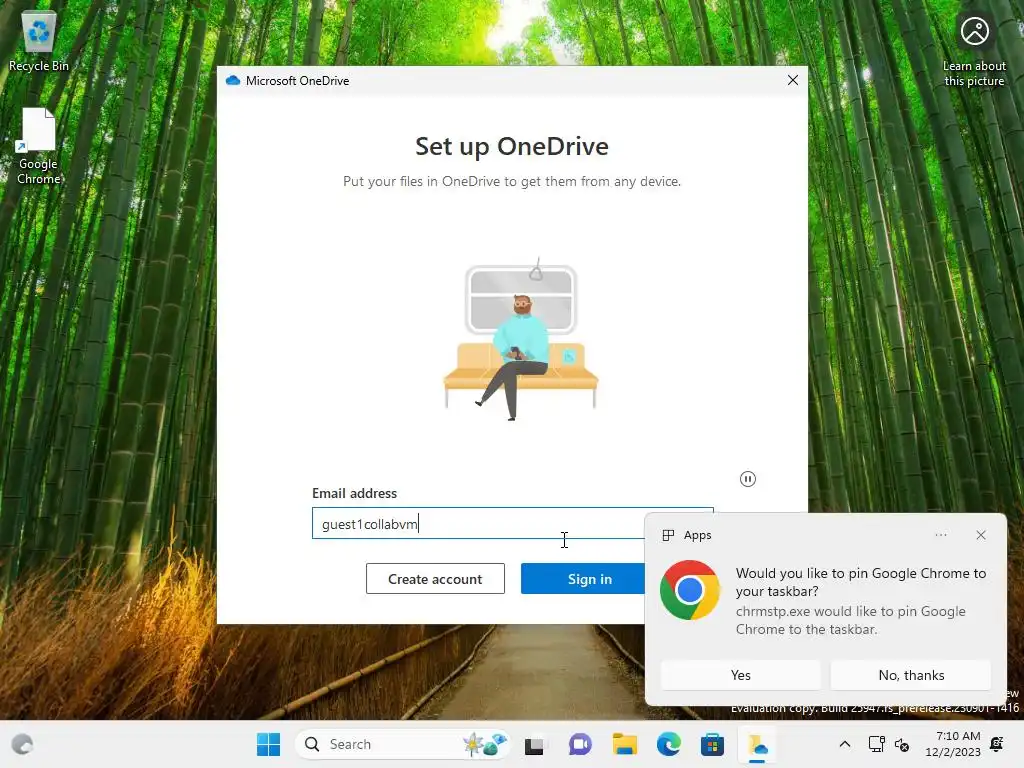Open File Explorer from taskbar
The width and height of the screenshot is (1024, 768).
[624, 744]
